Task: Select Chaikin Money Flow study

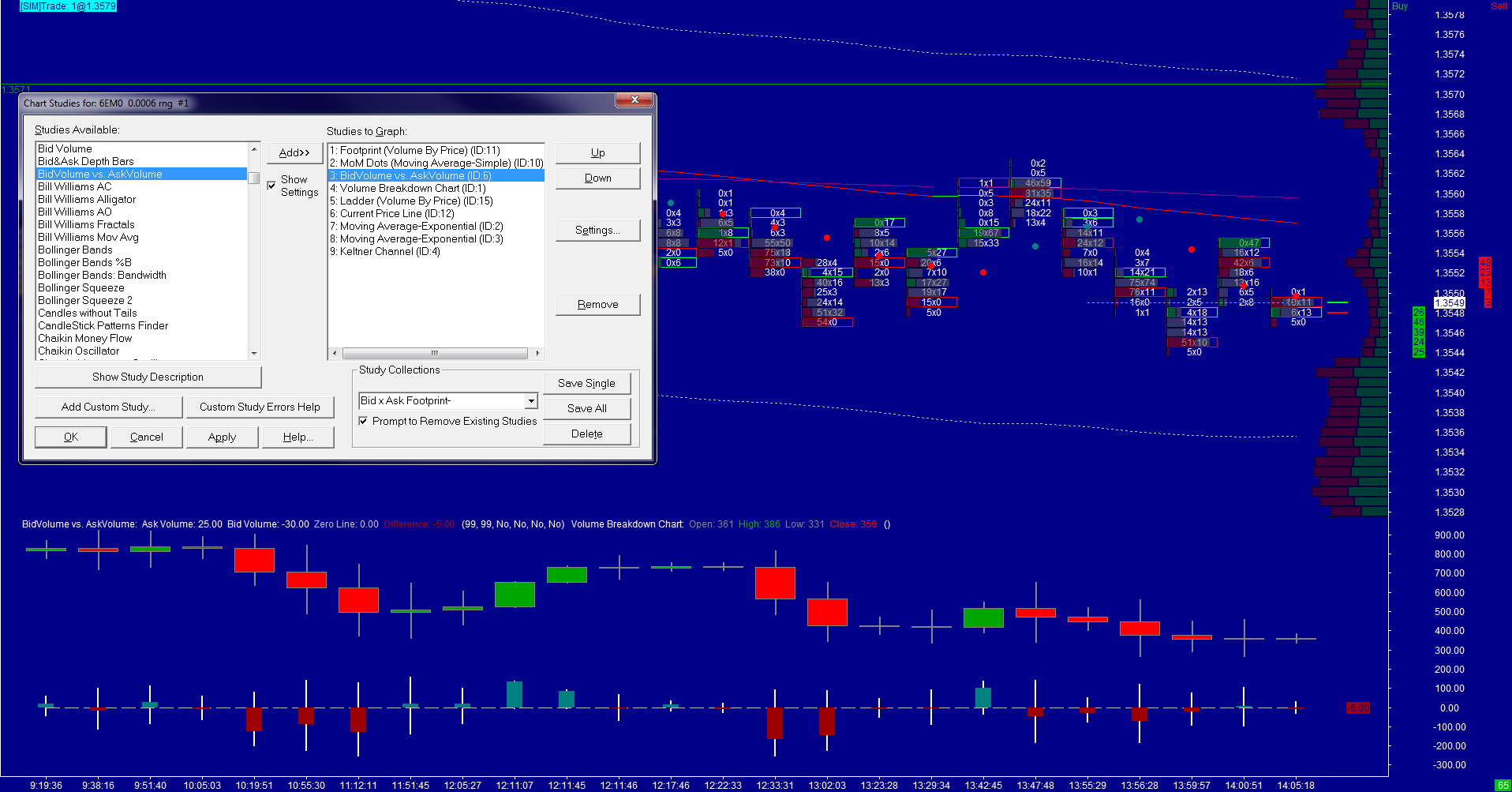Action: (142, 338)
